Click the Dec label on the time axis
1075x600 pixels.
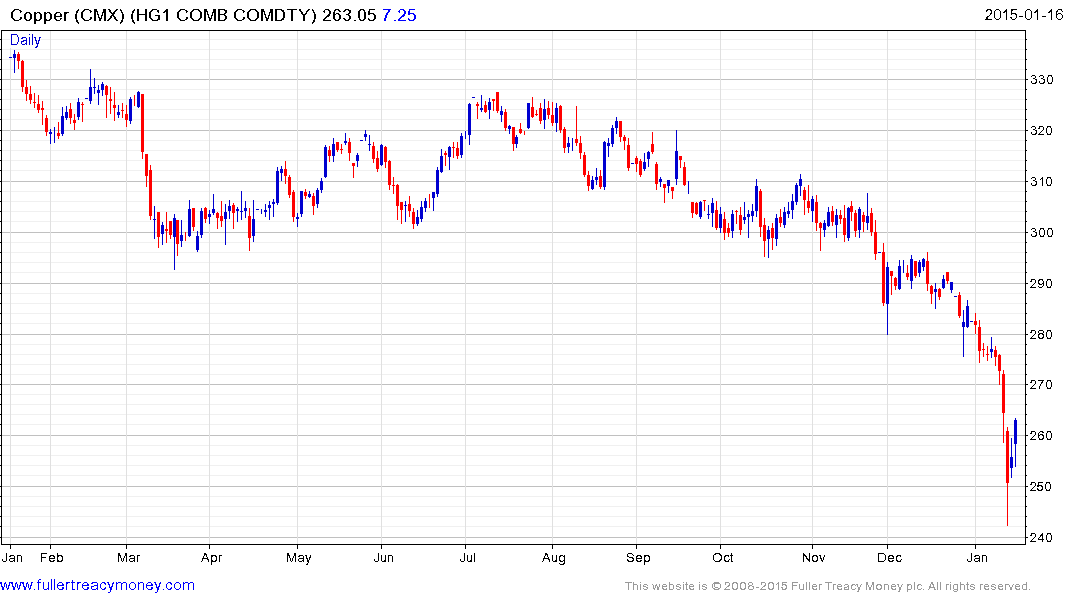click(x=889, y=557)
